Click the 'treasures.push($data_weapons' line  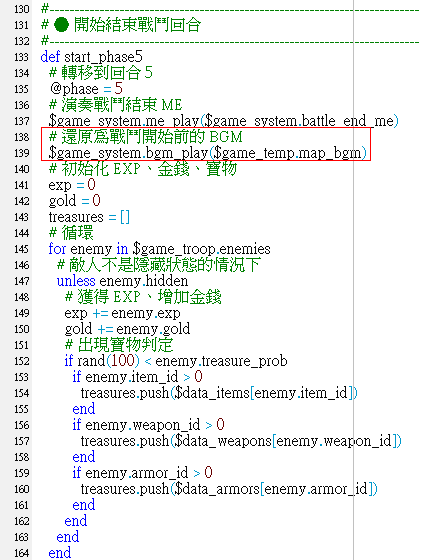pyautogui.click(x=241, y=441)
